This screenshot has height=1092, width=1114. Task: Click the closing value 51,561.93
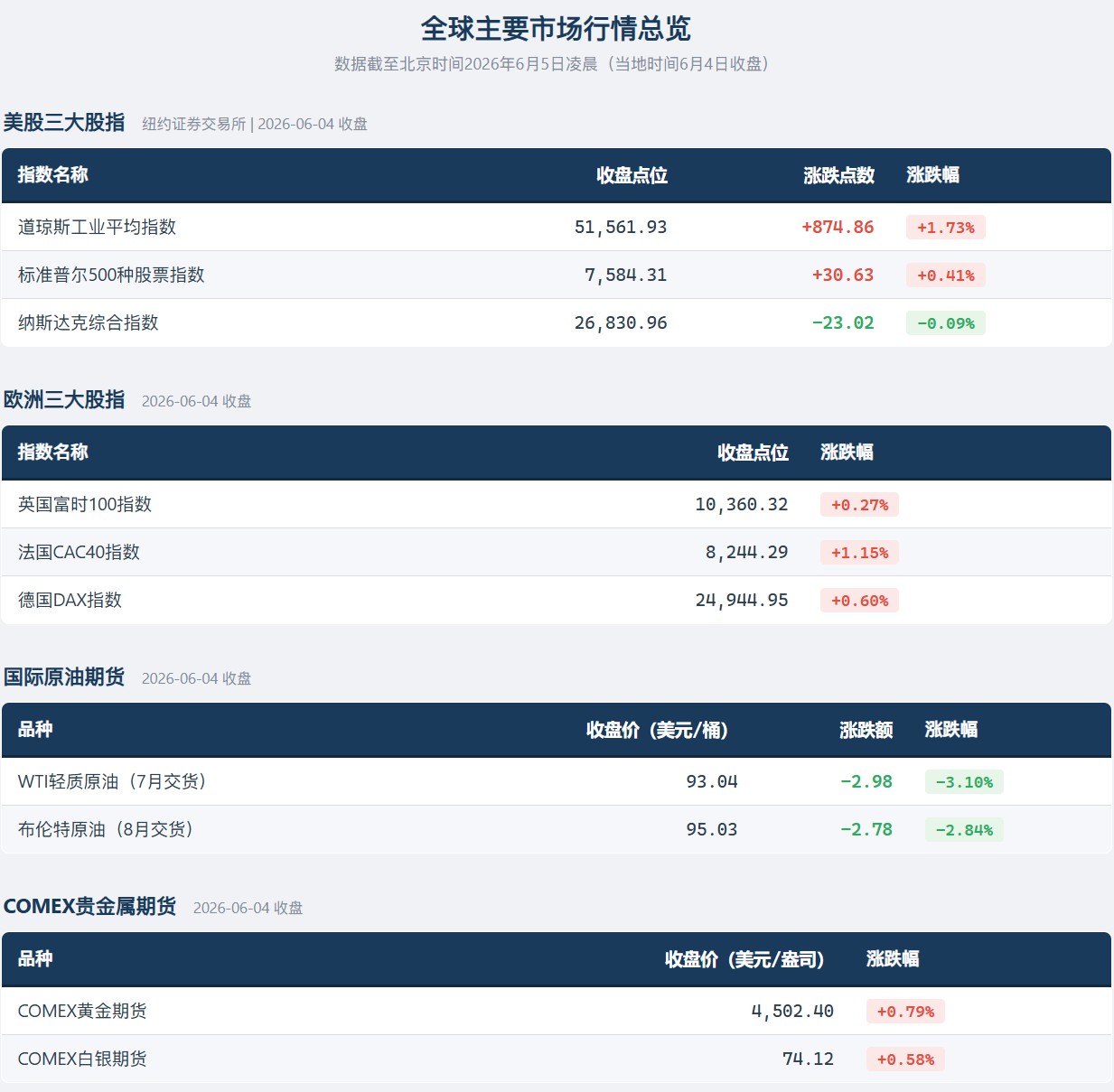(621, 227)
